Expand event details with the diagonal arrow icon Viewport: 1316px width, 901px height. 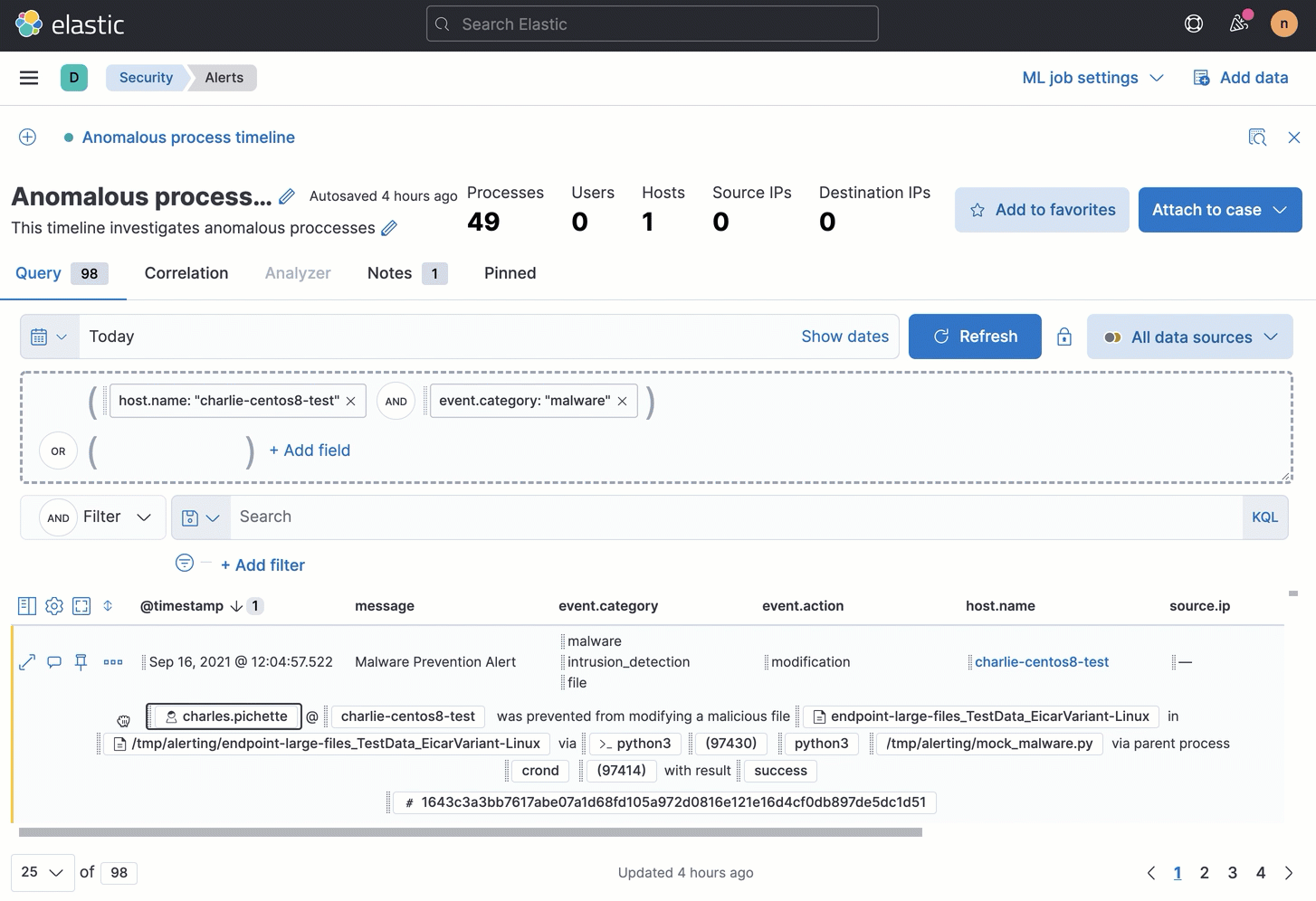pyautogui.click(x=26, y=661)
